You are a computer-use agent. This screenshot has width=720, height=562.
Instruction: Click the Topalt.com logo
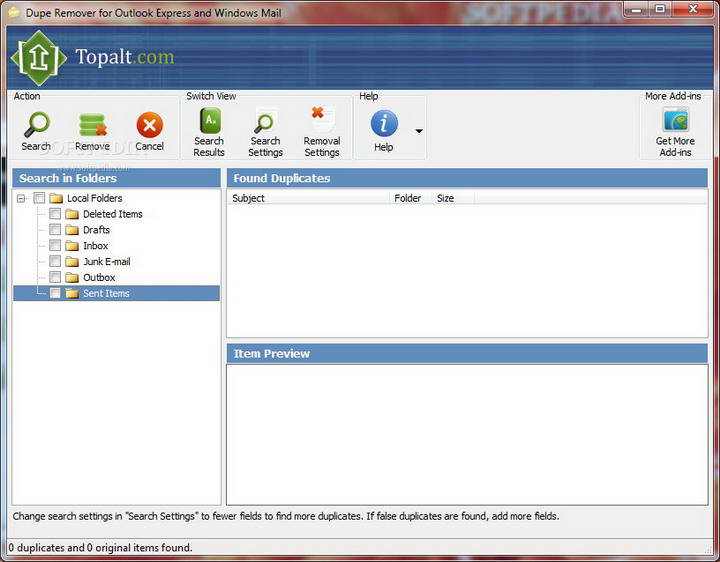(x=93, y=57)
